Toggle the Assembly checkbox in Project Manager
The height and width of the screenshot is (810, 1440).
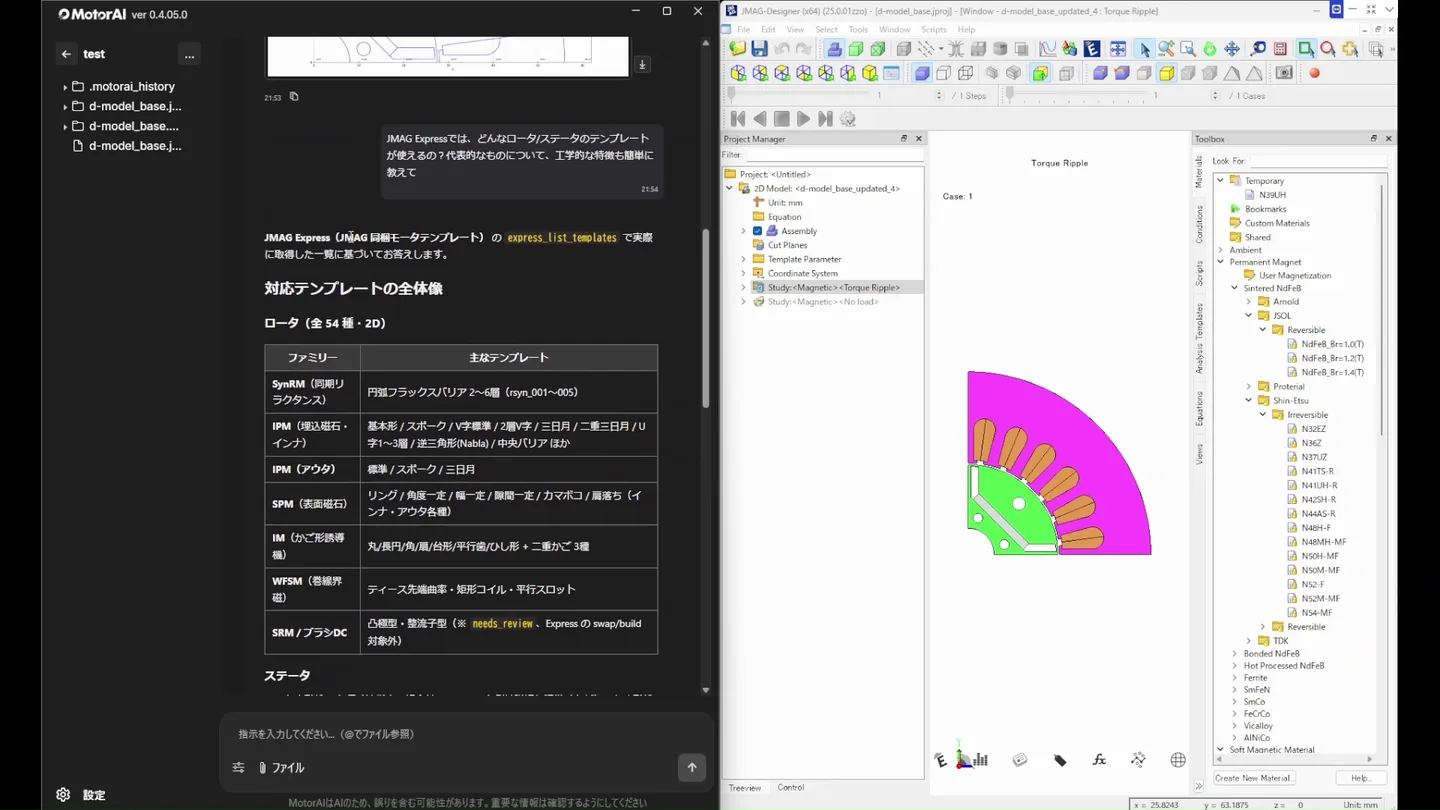click(758, 231)
